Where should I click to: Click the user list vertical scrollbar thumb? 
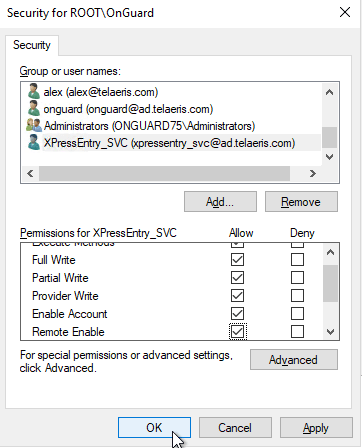point(330,137)
